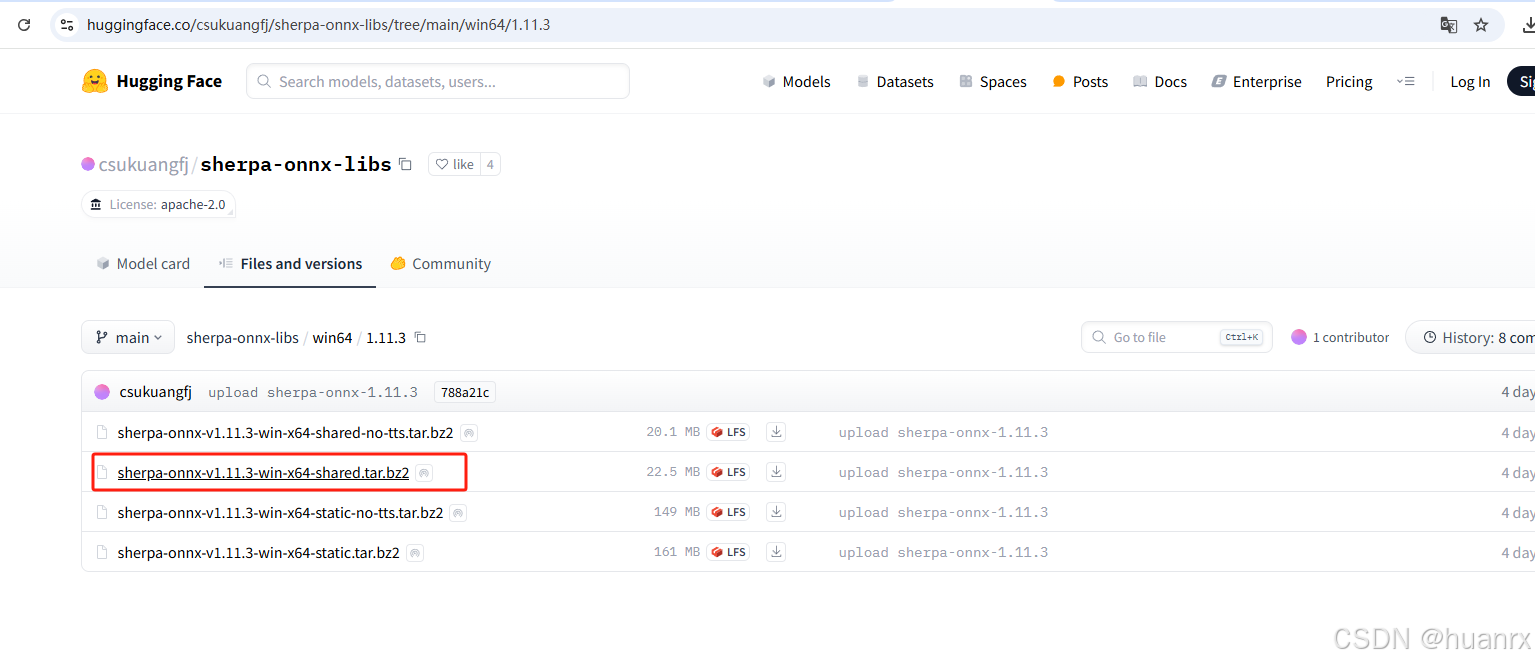Open the Models navigation item

point(796,82)
